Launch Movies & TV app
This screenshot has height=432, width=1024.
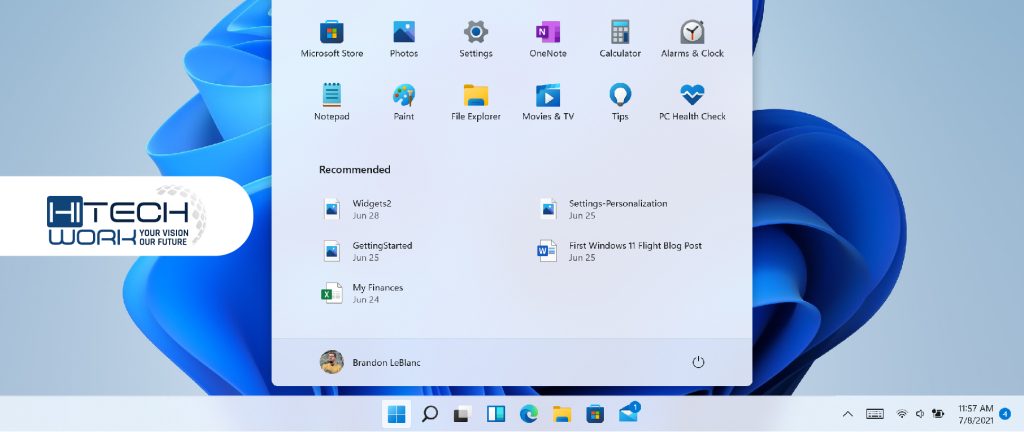point(548,102)
